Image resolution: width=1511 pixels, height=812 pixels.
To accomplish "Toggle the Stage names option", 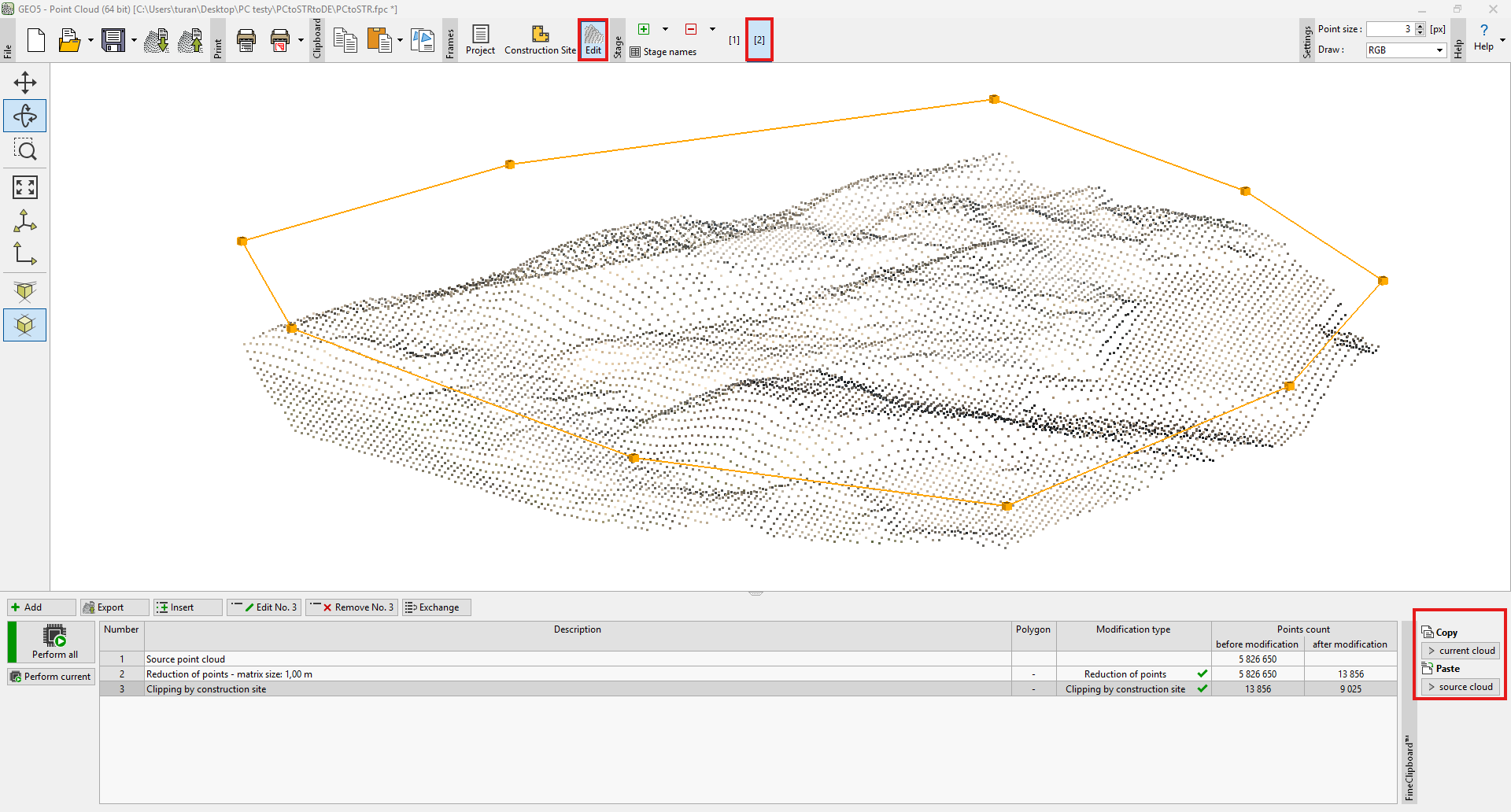I will point(663,52).
